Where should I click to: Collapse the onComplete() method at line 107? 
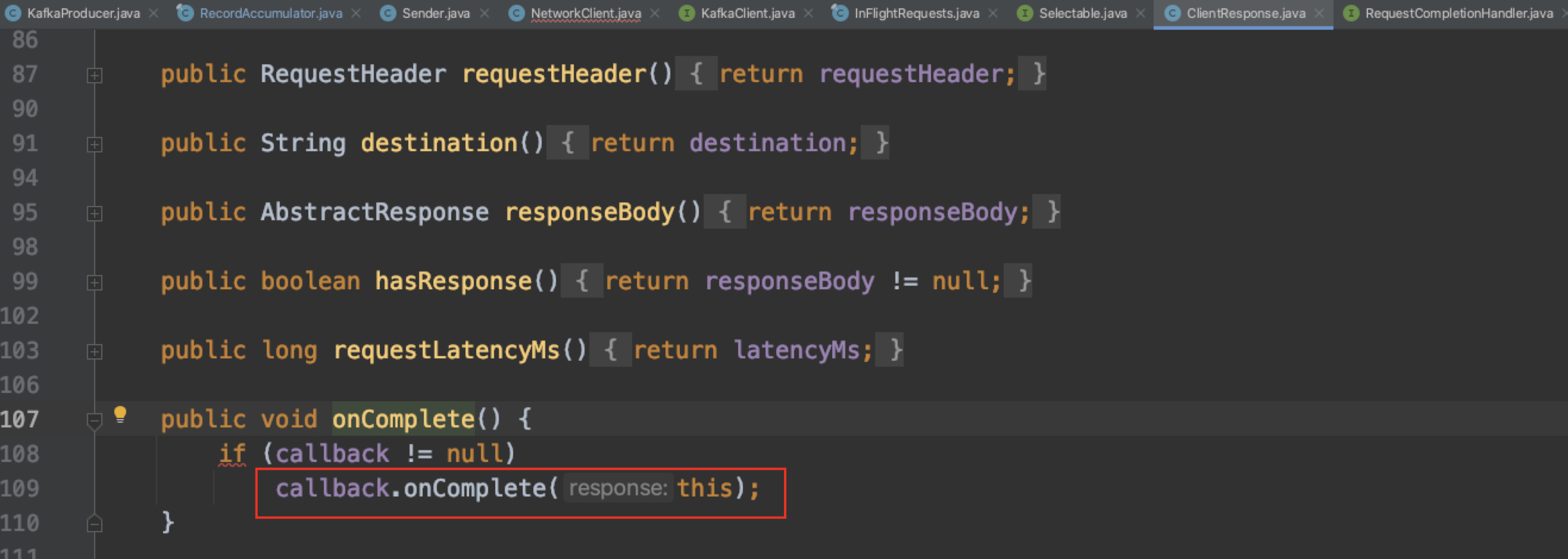pyautogui.click(x=94, y=420)
